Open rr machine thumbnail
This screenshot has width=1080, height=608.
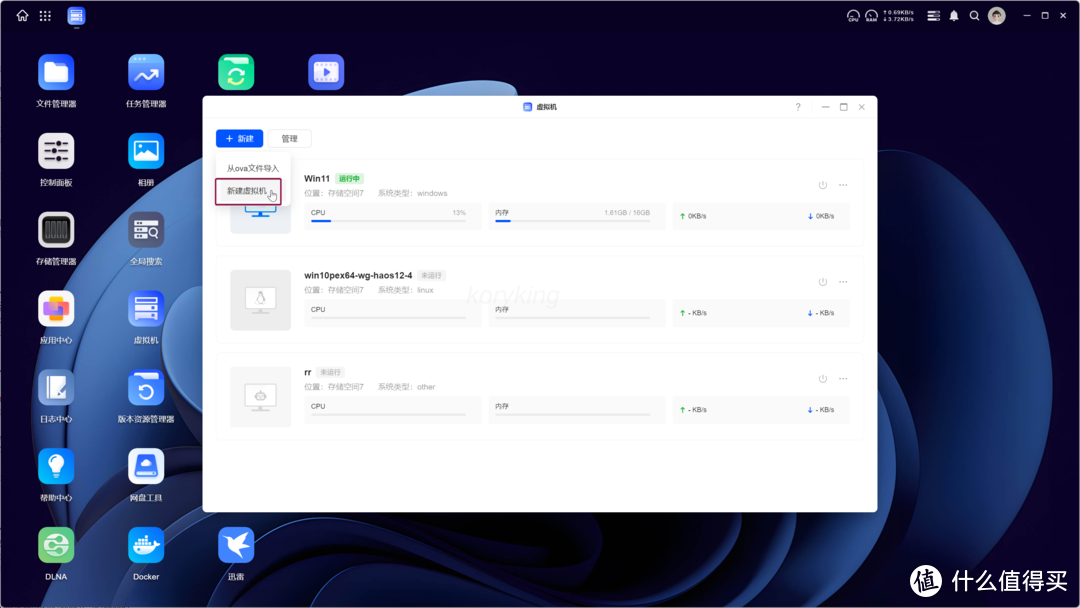260,397
